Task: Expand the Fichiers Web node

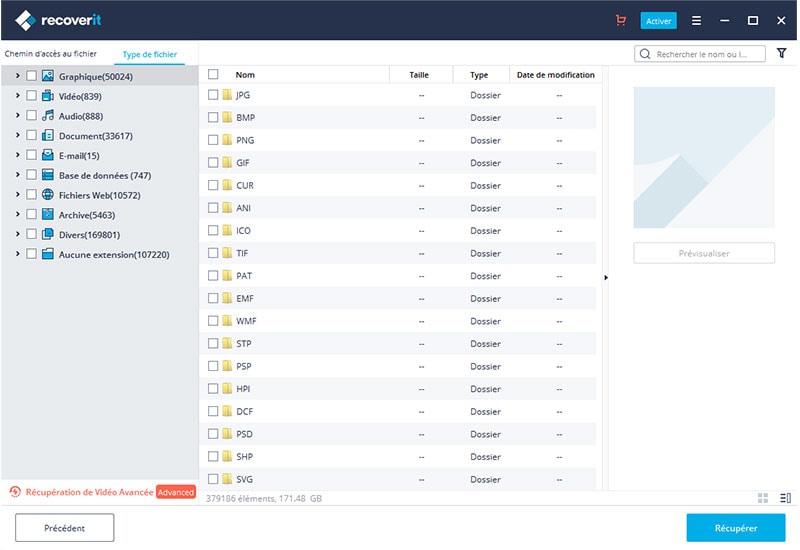Action: (17, 195)
